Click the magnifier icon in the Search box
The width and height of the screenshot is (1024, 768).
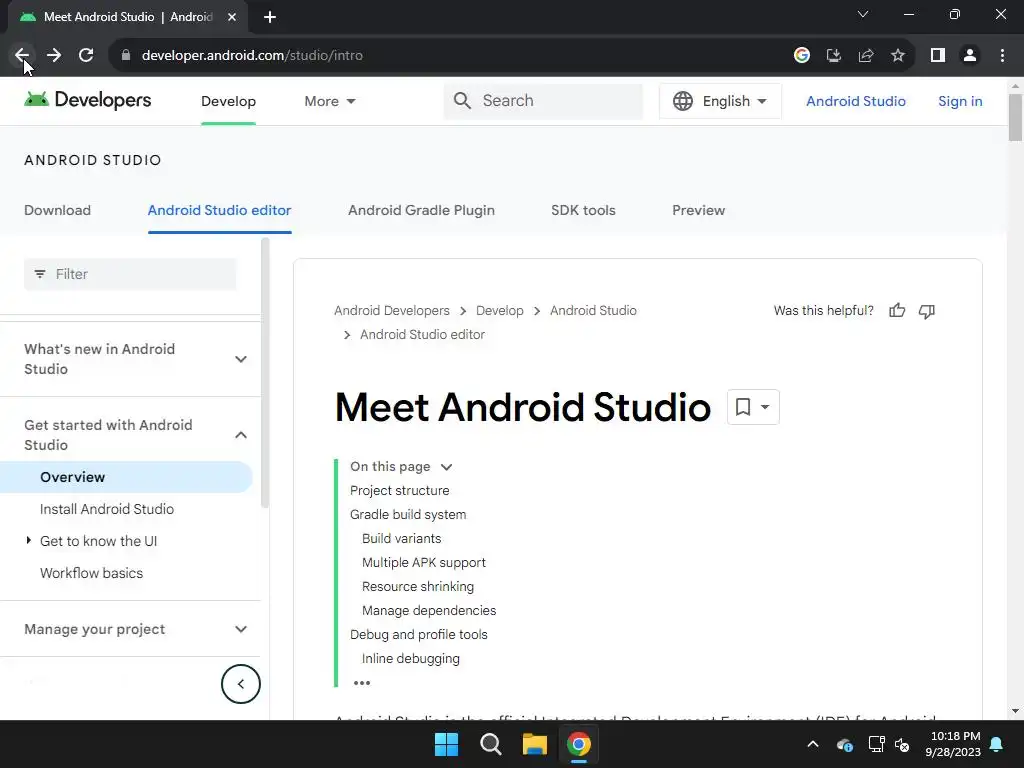pyautogui.click(x=462, y=101)
